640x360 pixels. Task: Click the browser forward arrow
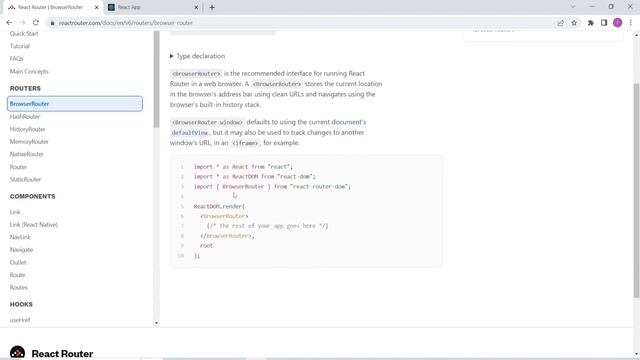coord(22,23)
